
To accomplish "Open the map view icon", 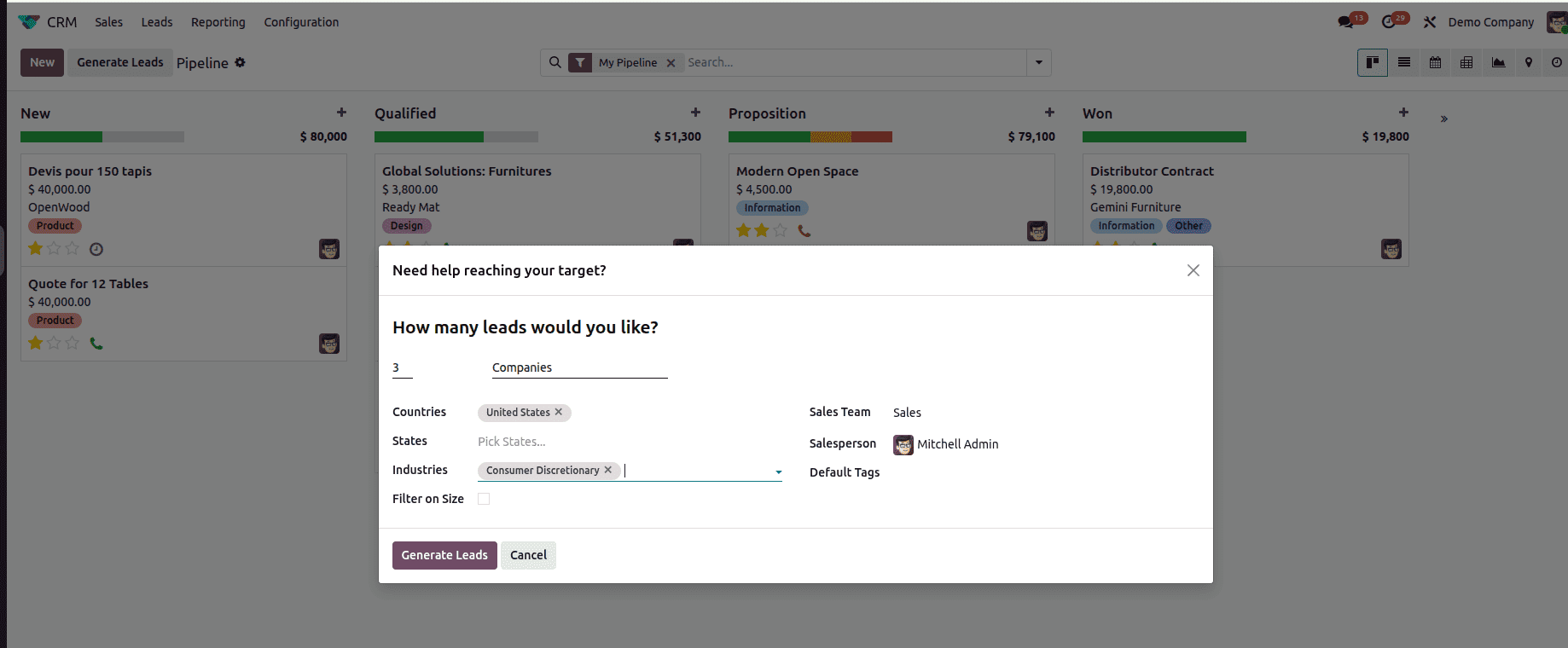I will [1529, 62].
